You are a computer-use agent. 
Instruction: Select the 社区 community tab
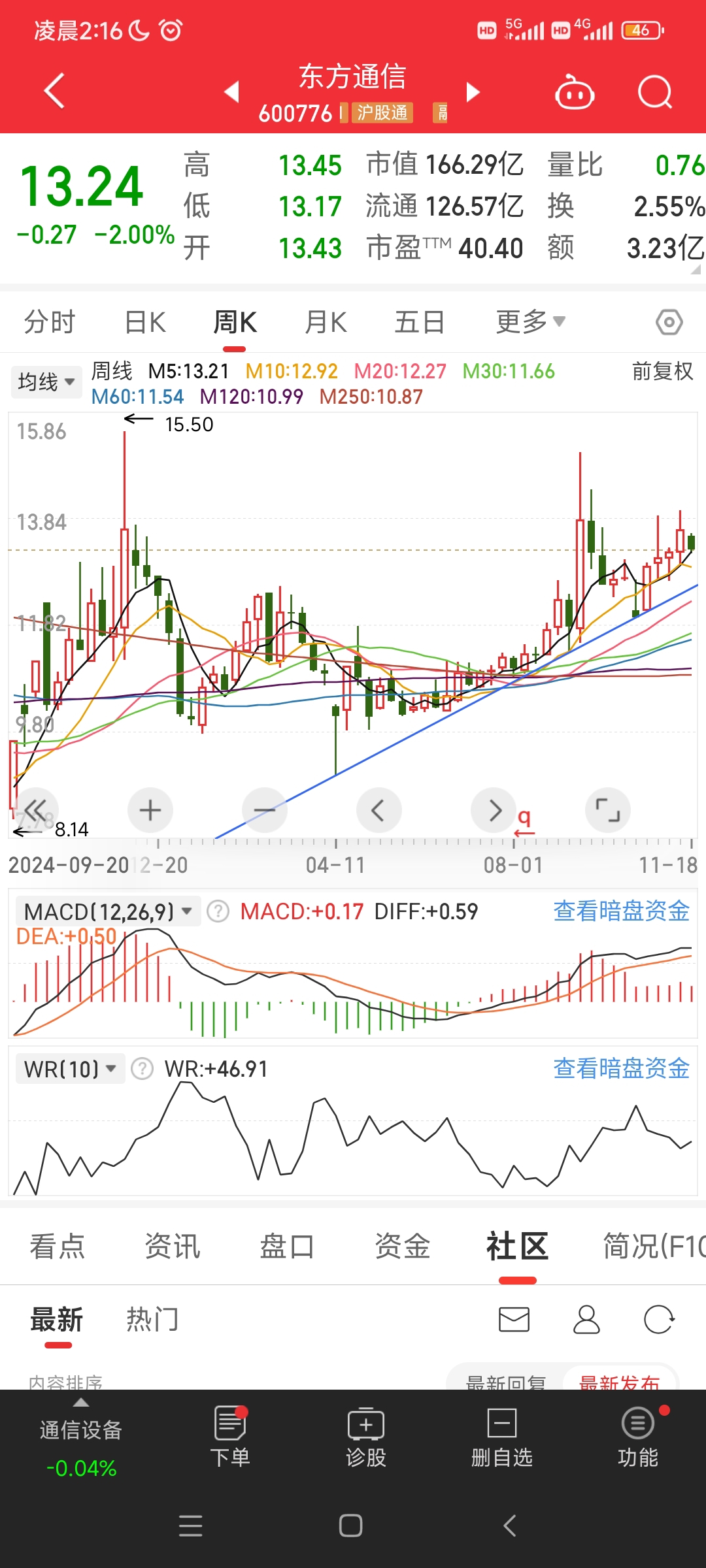click(518, 1246)
